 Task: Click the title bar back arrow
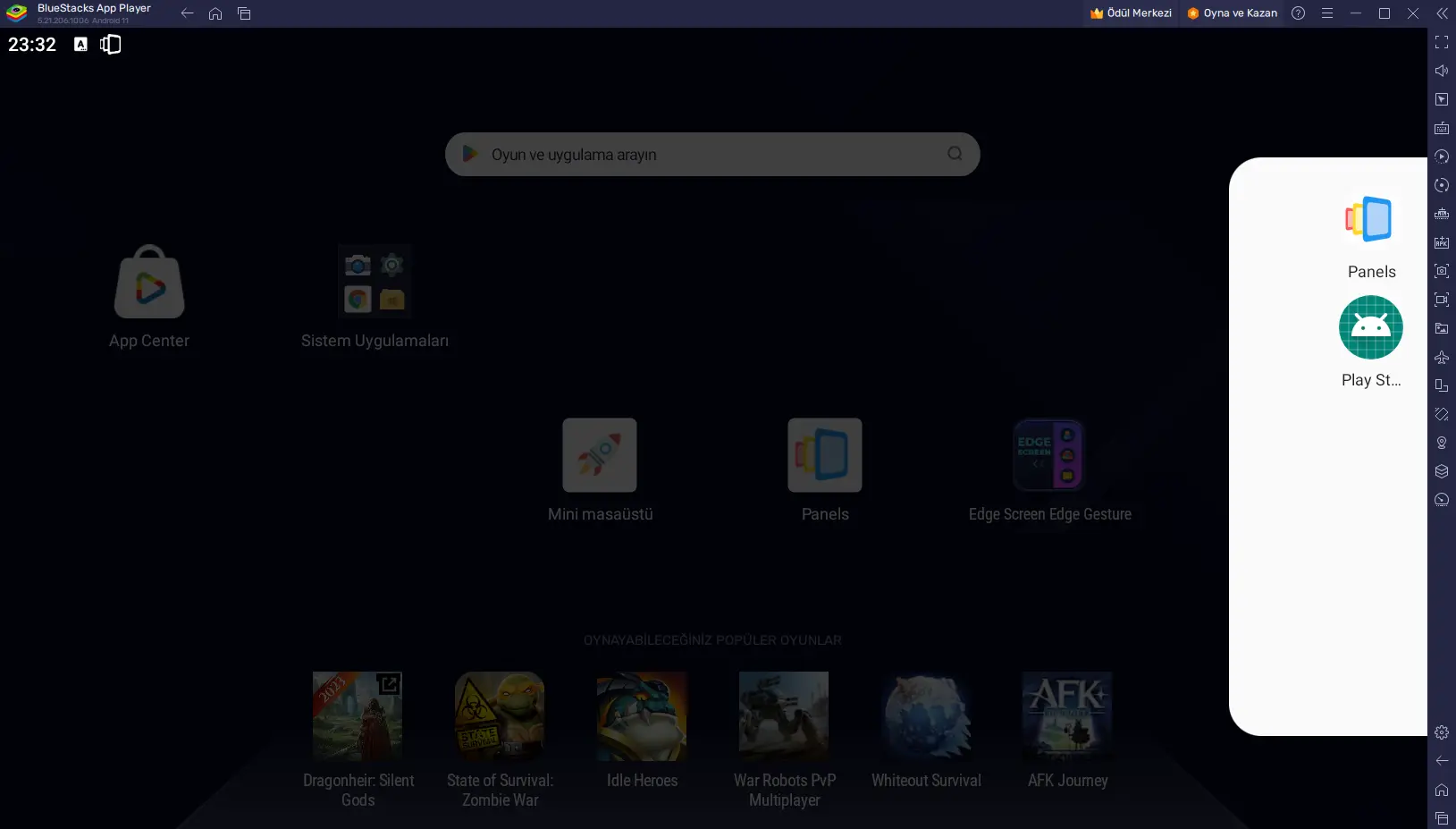pyautogui.click(x=187, y=13)
